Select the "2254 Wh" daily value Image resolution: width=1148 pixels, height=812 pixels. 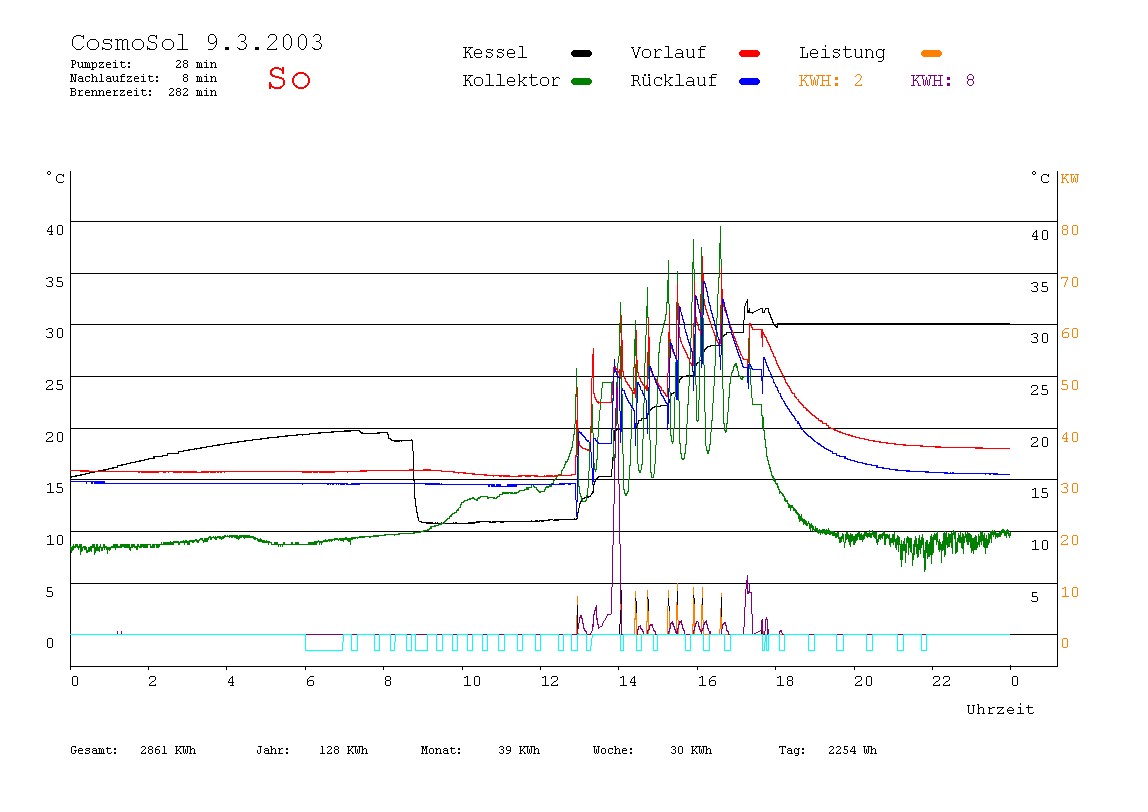[x=852, y=750]
